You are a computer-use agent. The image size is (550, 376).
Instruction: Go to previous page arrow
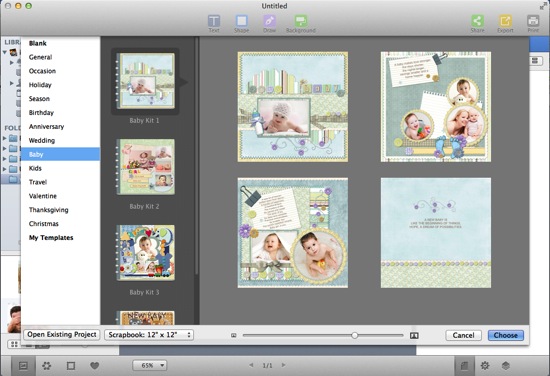point(251,365)
